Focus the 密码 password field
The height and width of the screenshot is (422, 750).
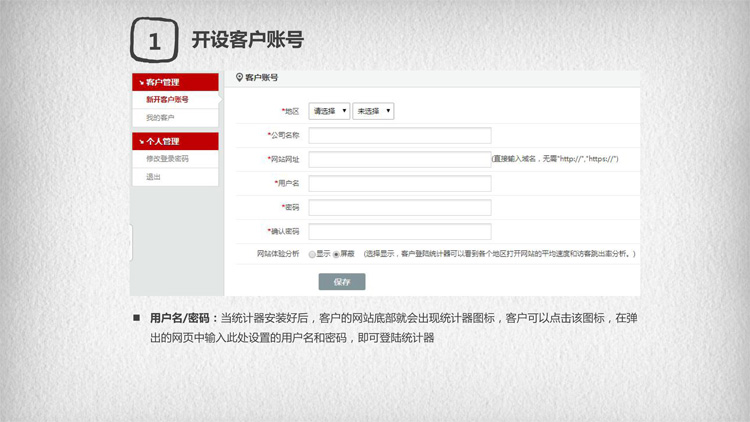(399, 207)
